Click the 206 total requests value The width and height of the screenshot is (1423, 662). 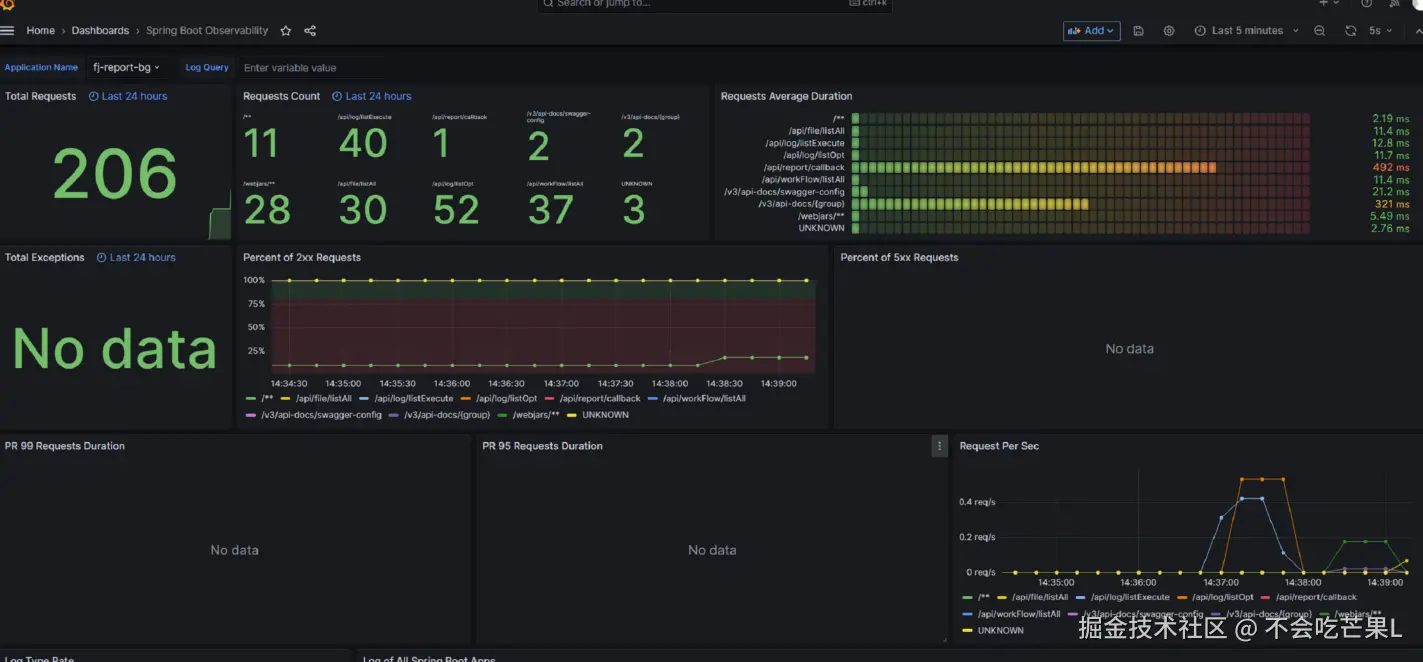[115, 174]
